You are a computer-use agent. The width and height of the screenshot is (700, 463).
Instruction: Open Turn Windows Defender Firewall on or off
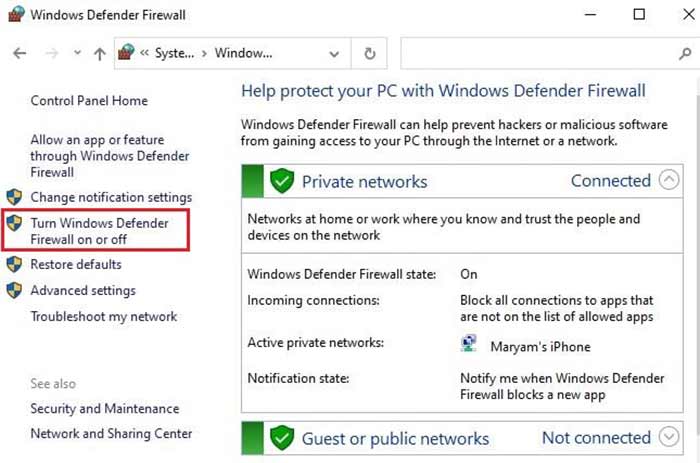coord(99,231)
